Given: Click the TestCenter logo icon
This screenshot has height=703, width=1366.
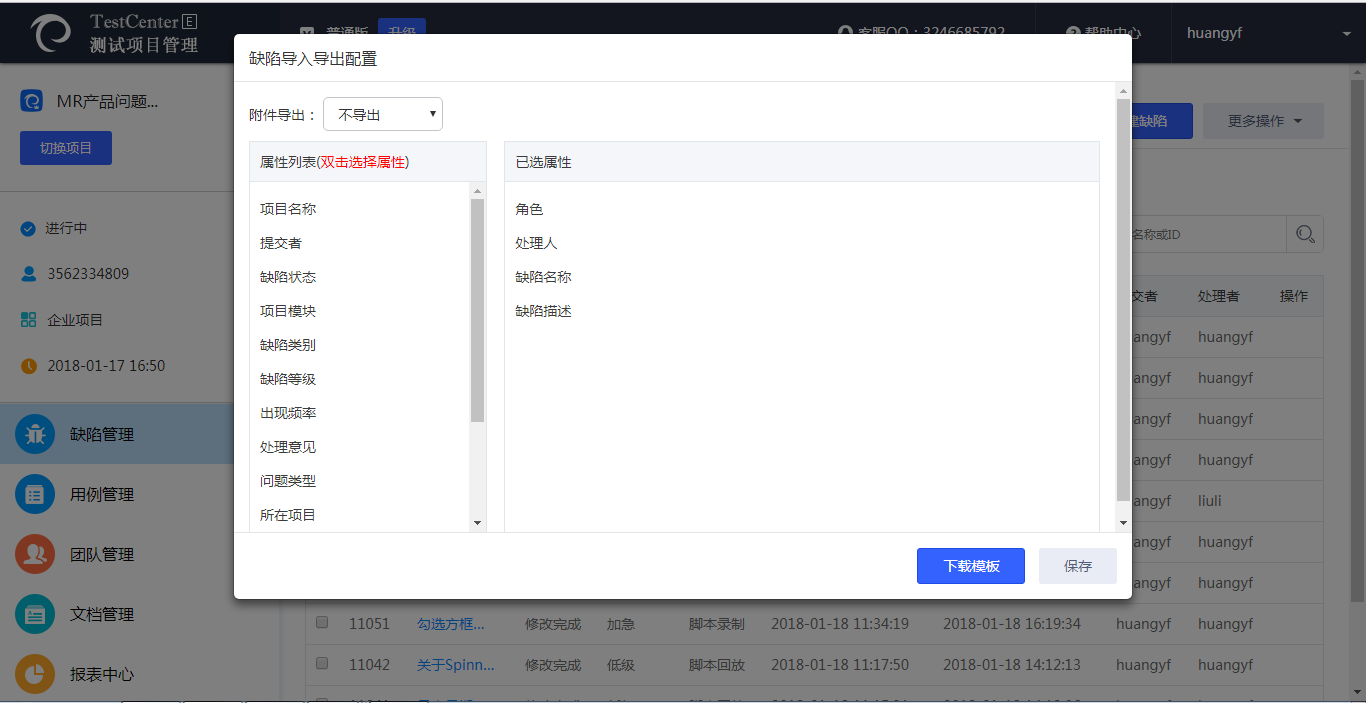Looking at the screenshot, I should [51, 33].
